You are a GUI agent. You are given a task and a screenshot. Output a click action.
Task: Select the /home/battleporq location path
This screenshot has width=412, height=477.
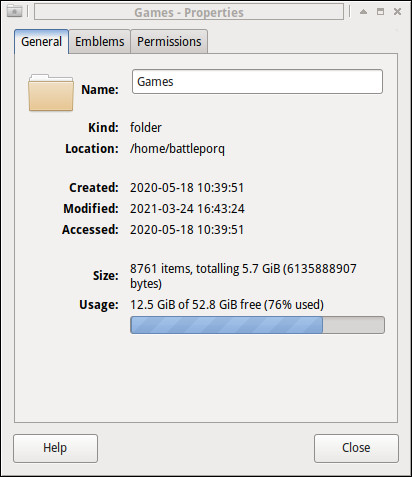[x=177, y=149]
